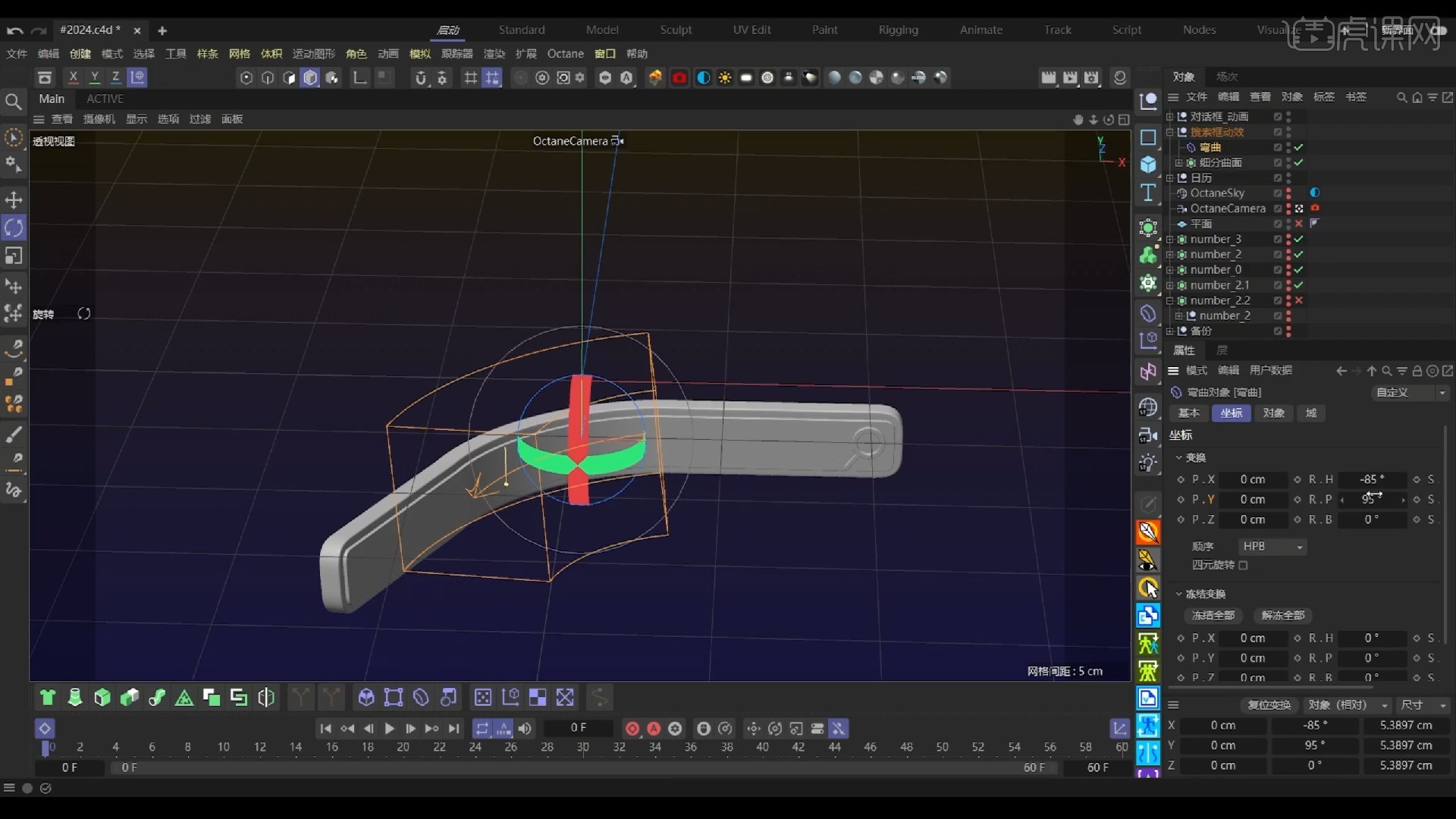Screen dimensions: 1456x819
Task: Click the Bend deformer icon in side palette
Action: [x=1148, y=312]
